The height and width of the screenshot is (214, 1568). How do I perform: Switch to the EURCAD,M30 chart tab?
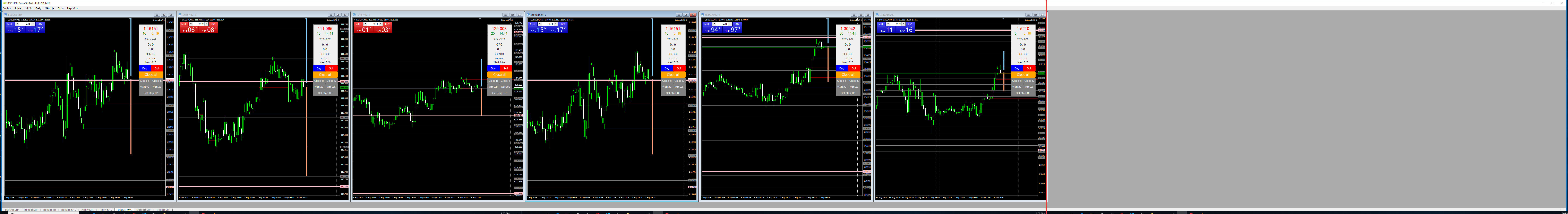coord(163,210)
